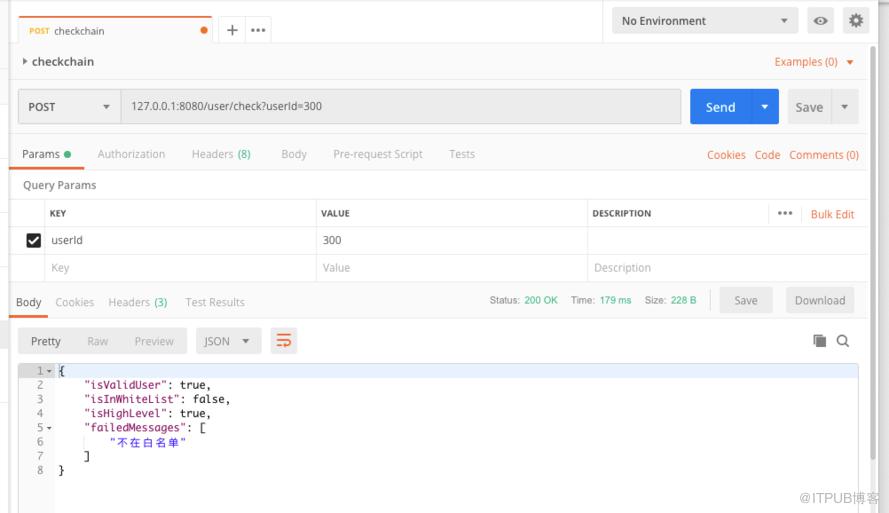Search within the response body
The height and width of the screenshot is (513, 889).
[843, 341]
